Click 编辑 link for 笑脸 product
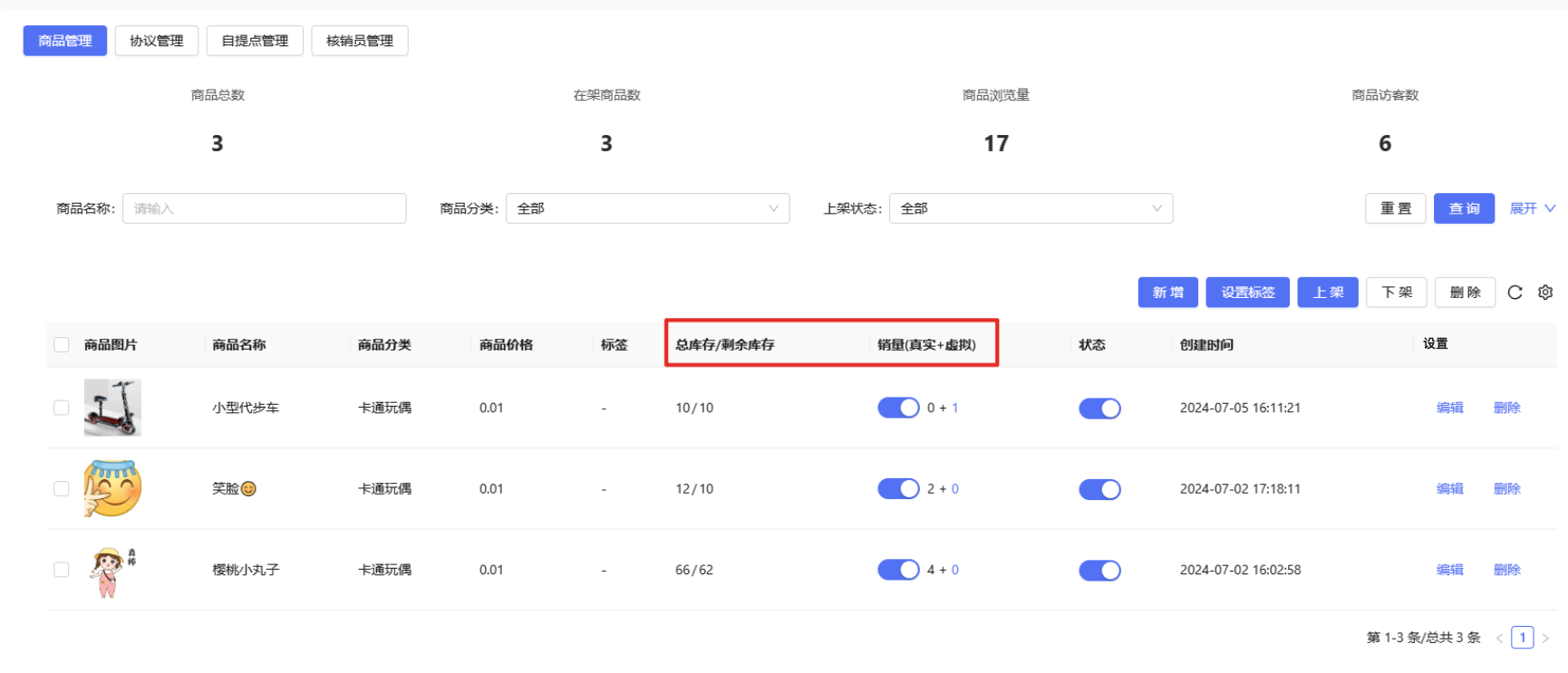The height and width of the screenshot is (673, 1568). tap(1449, 489)
